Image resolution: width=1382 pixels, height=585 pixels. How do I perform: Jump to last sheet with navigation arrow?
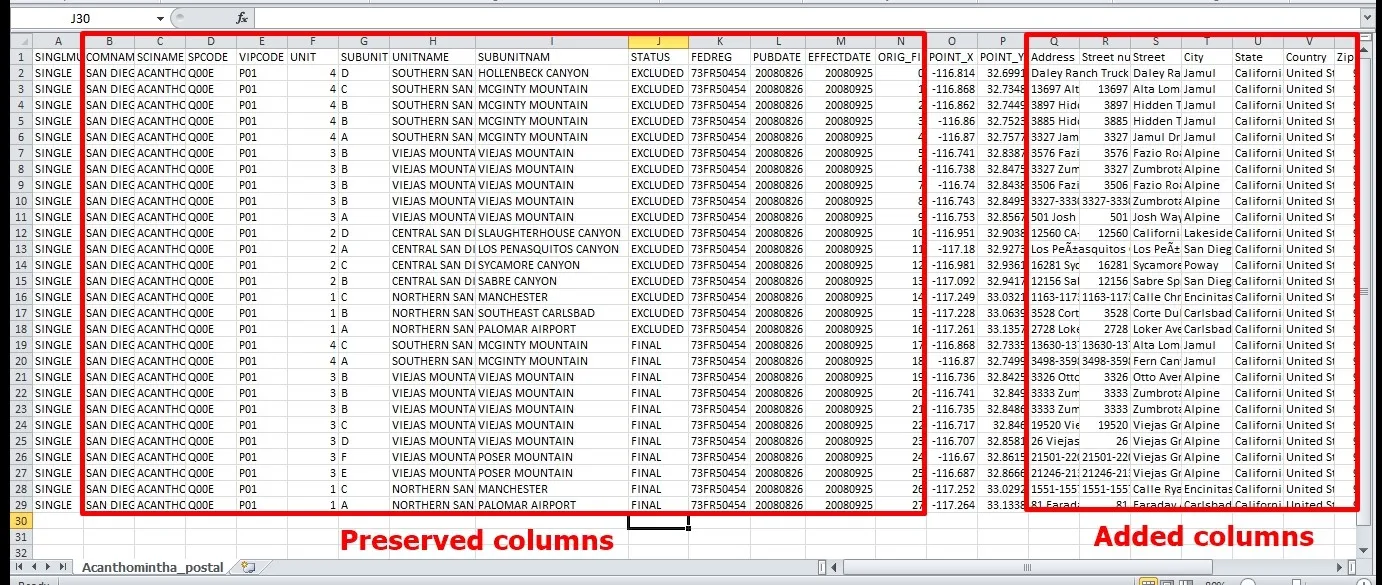[x=63, y=566]
